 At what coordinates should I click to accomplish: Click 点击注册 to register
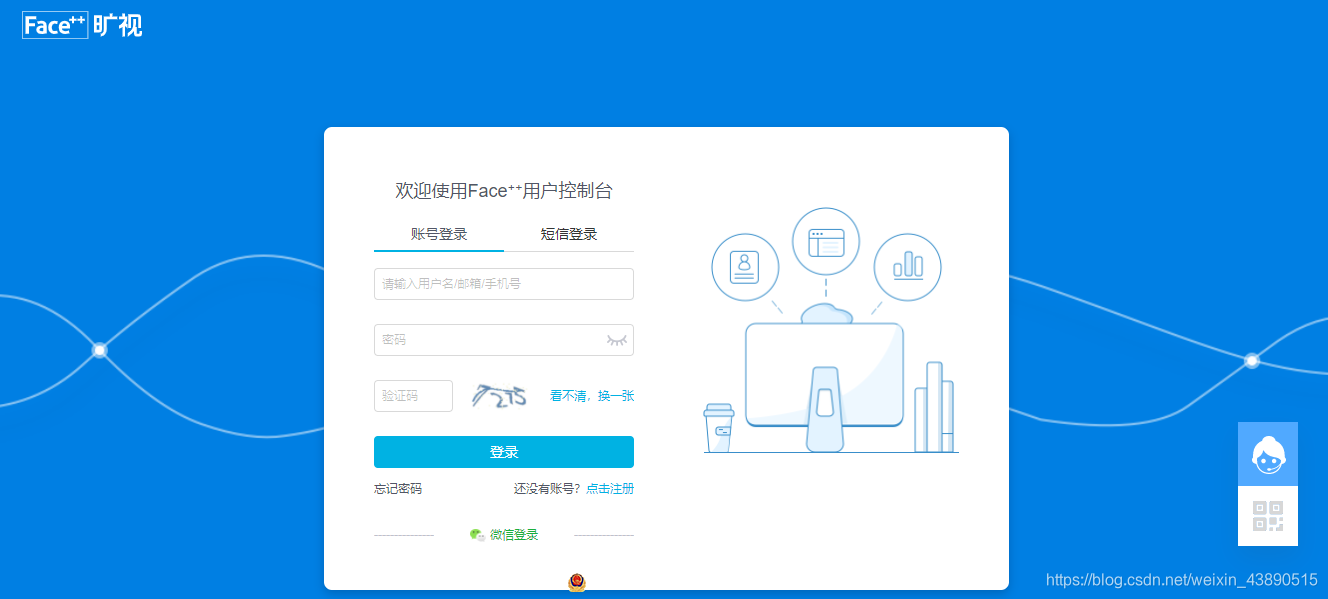tap(610, 489)
